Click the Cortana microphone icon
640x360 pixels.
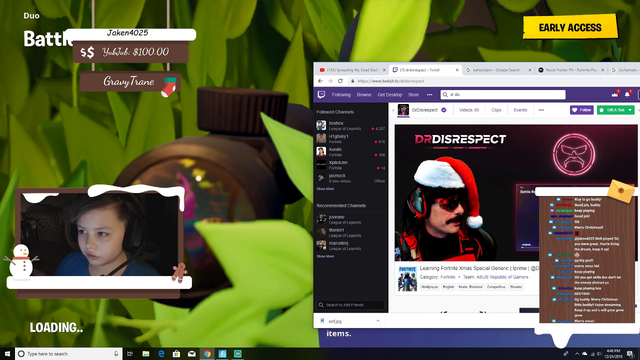click(116, 353)
